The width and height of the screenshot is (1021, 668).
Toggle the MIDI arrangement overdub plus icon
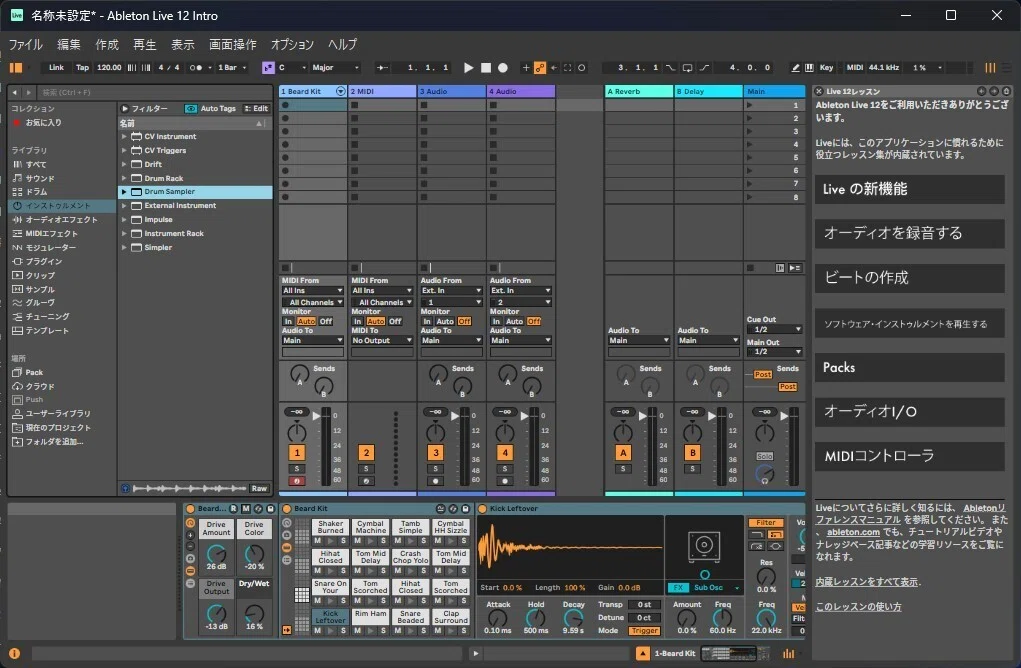(526, 68)
